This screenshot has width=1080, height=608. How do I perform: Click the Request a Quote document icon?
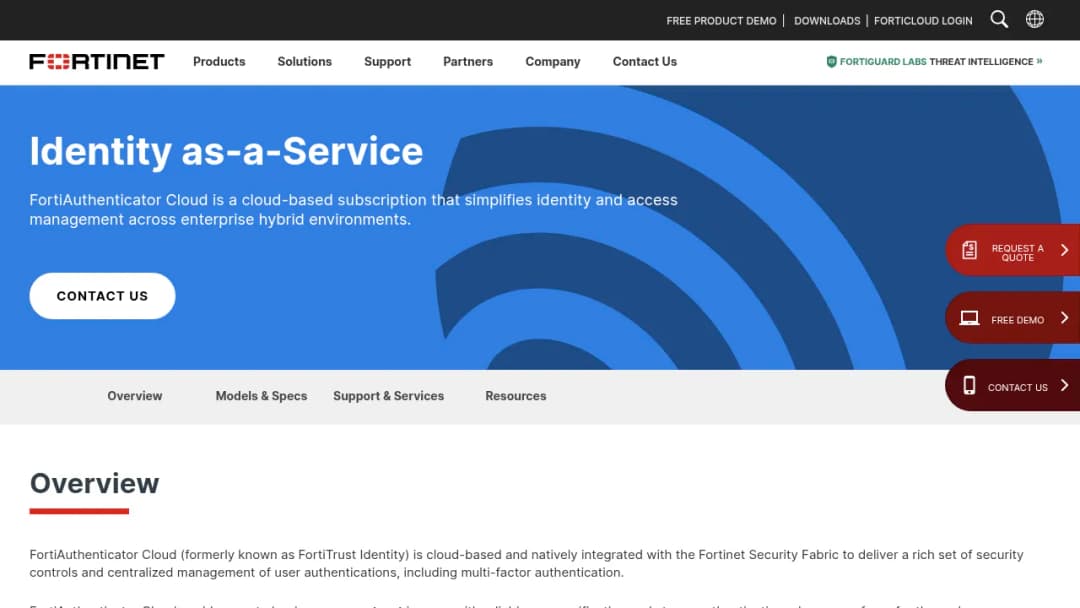[x=969, y=250]
